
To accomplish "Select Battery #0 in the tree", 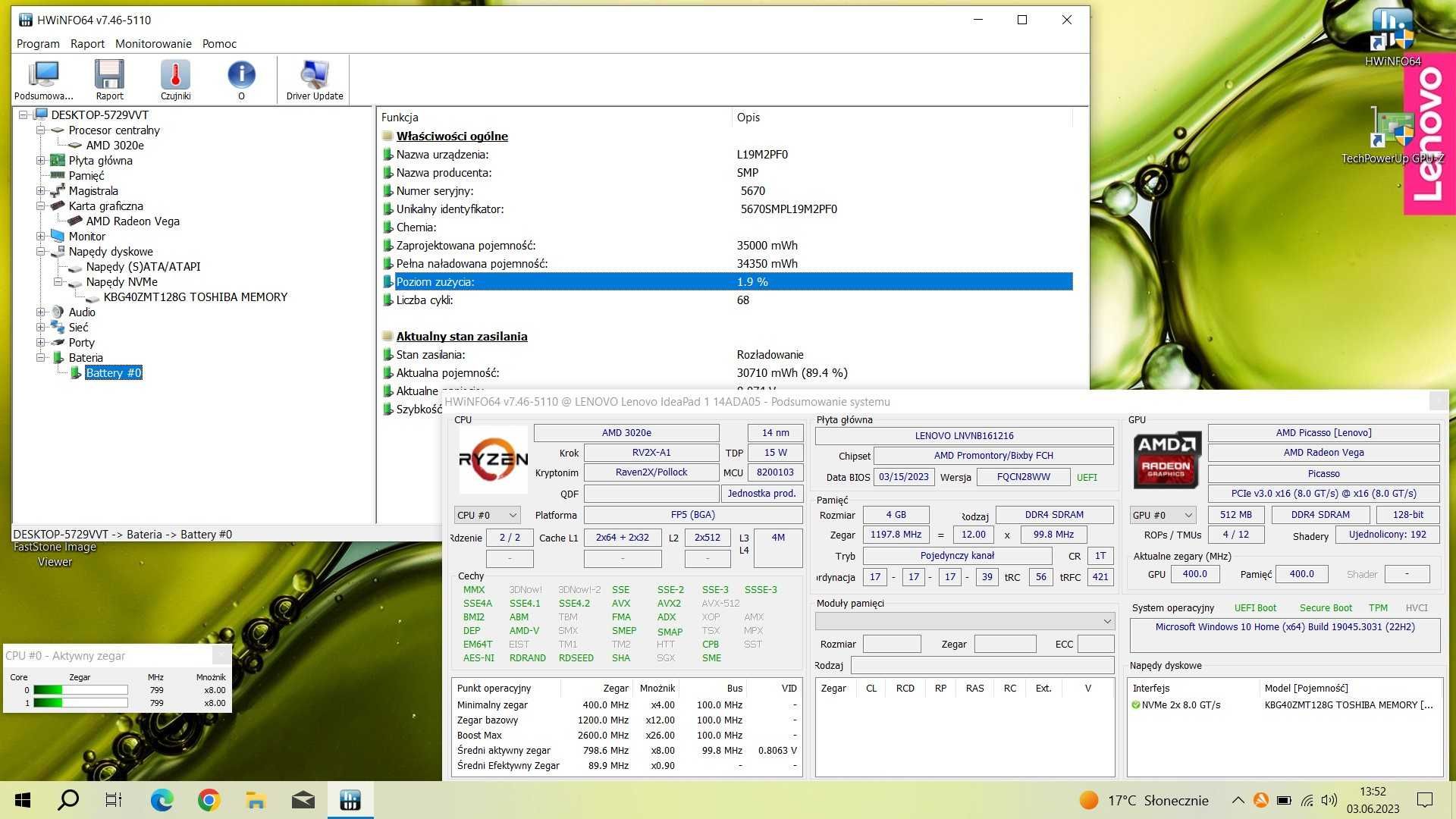I will (x=114, y=373).
